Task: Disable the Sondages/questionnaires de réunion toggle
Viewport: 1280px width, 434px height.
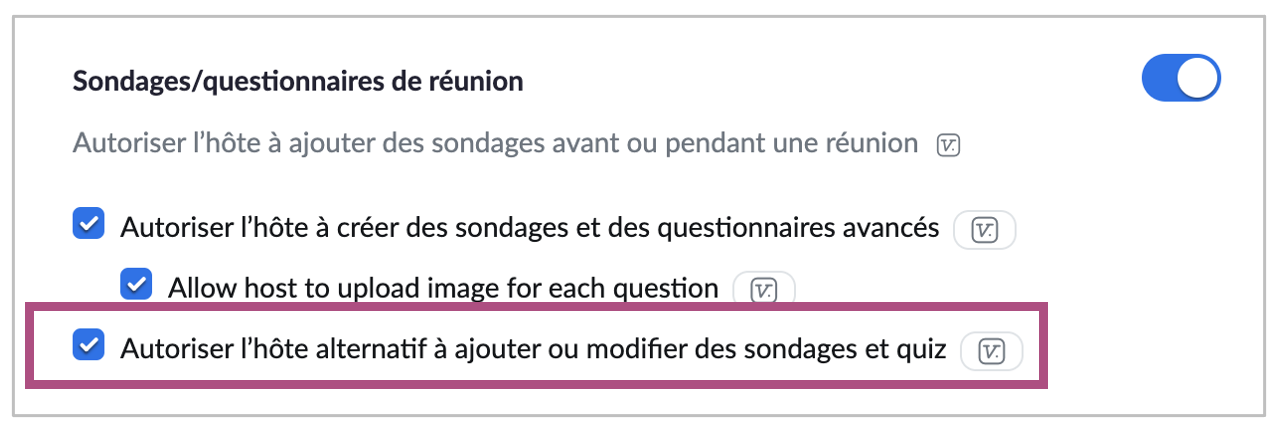Action: [1181, 81]
